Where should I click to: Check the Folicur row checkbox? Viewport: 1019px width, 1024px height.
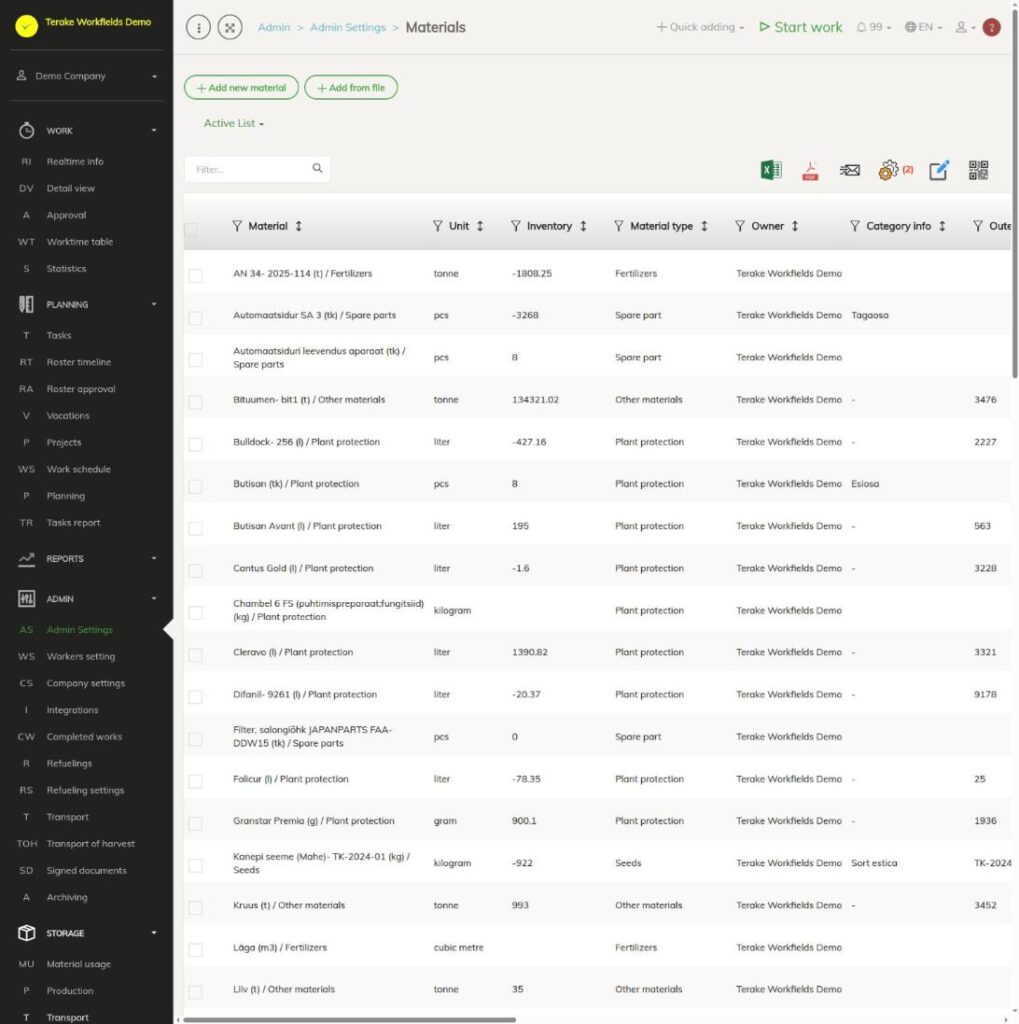(195, 782)
